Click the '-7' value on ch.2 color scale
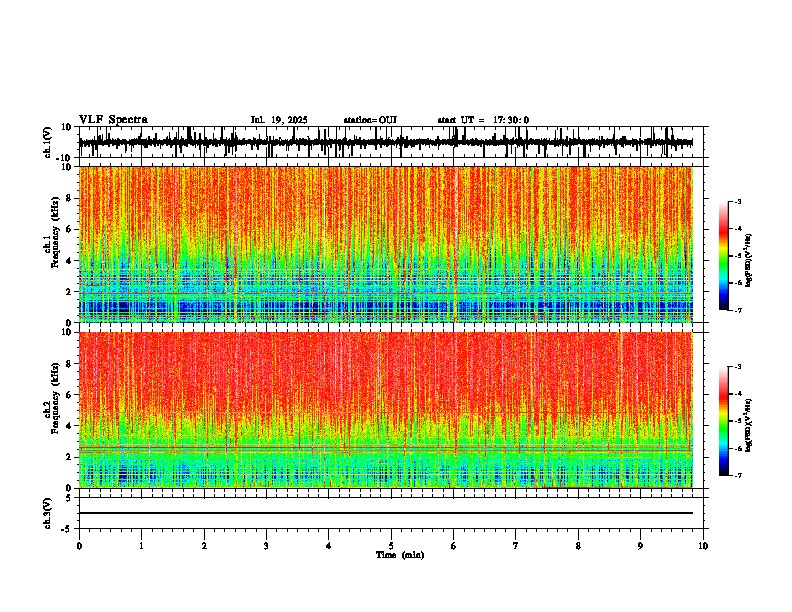This screenshot has width=792, height=612. click(737, 476)
